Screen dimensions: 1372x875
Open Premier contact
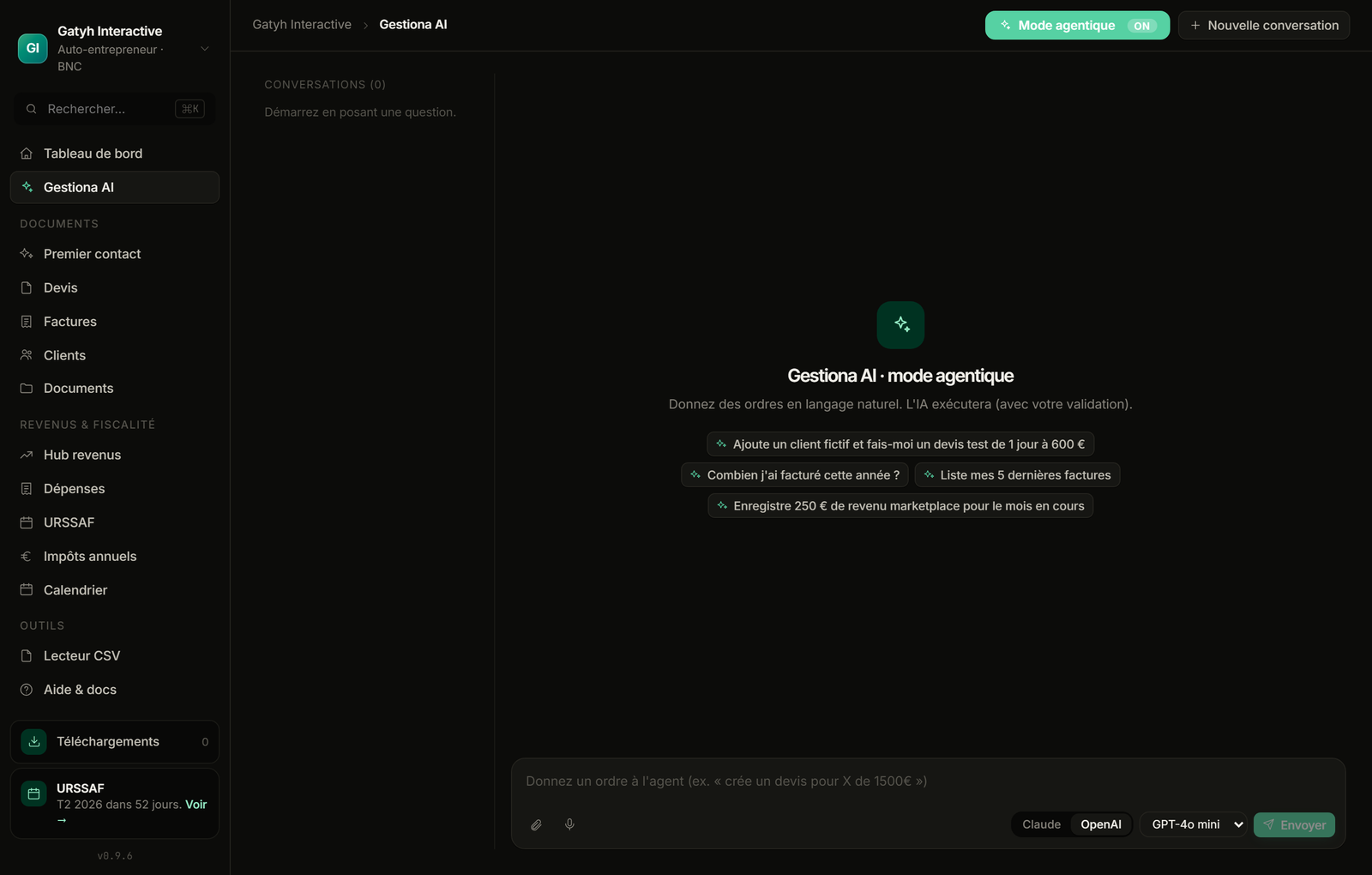pyautogui.click(x=114, y=254)
